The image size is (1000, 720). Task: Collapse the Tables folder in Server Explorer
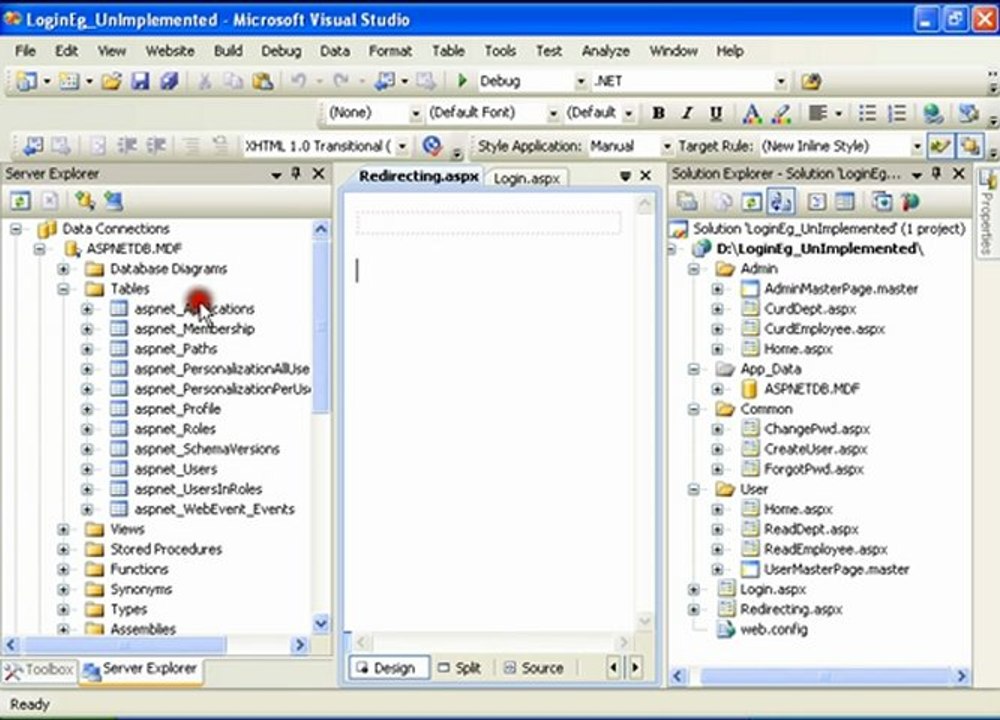coord(63,289)
